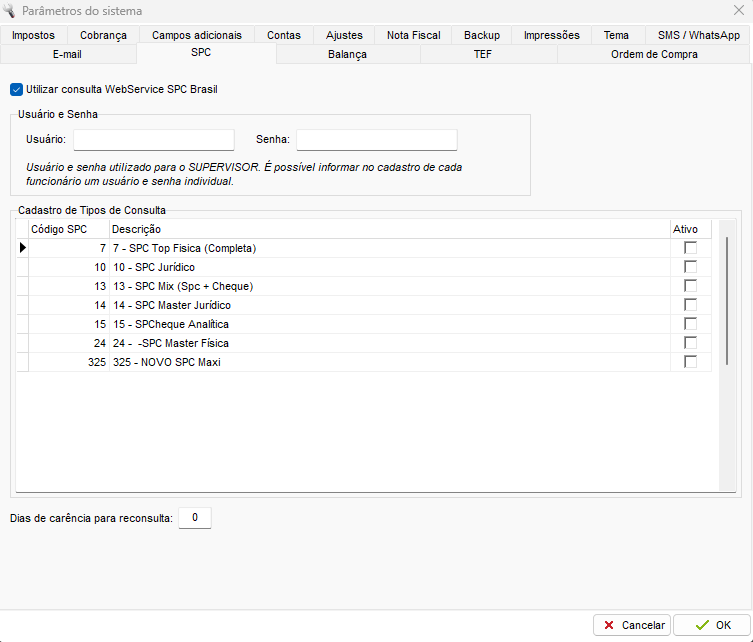Screen dimensions: 753x642
Task: Enable Ativo for 7 - SPC Top Fisica
Action: coord(691,248)
